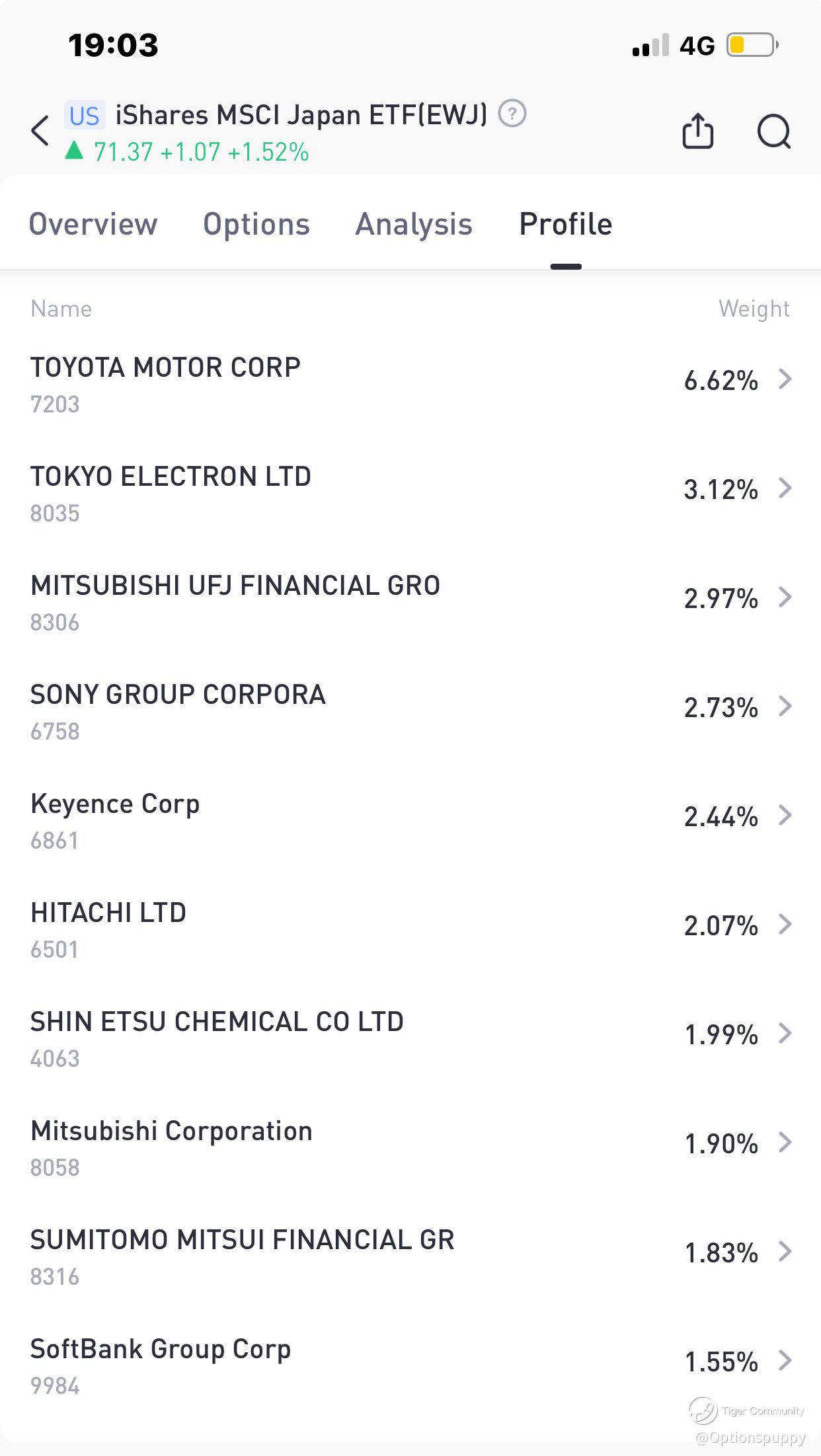
Task: Tap the EWJ price change text
Action: 201,152
